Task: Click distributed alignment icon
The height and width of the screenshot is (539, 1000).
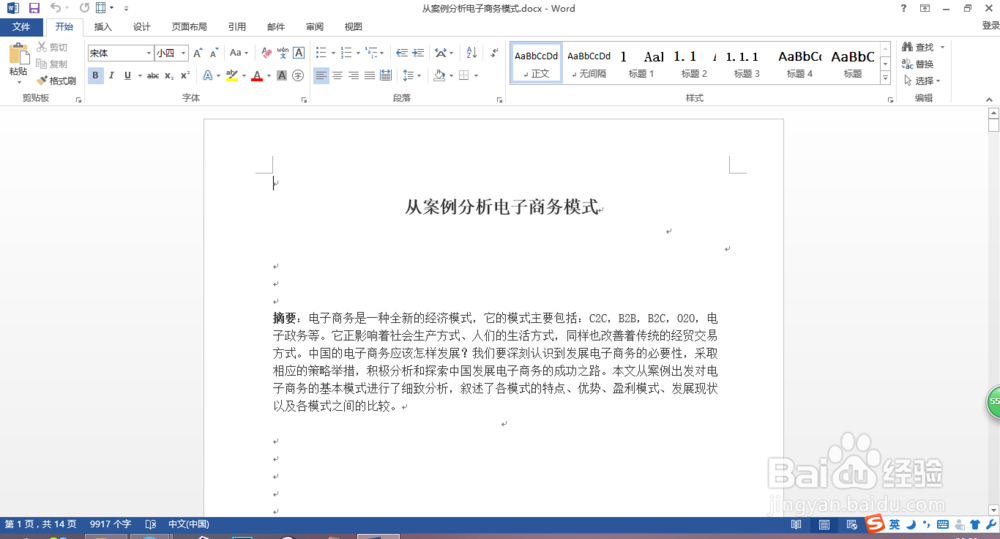Action: pyautogui.click(x=385, y=75)
